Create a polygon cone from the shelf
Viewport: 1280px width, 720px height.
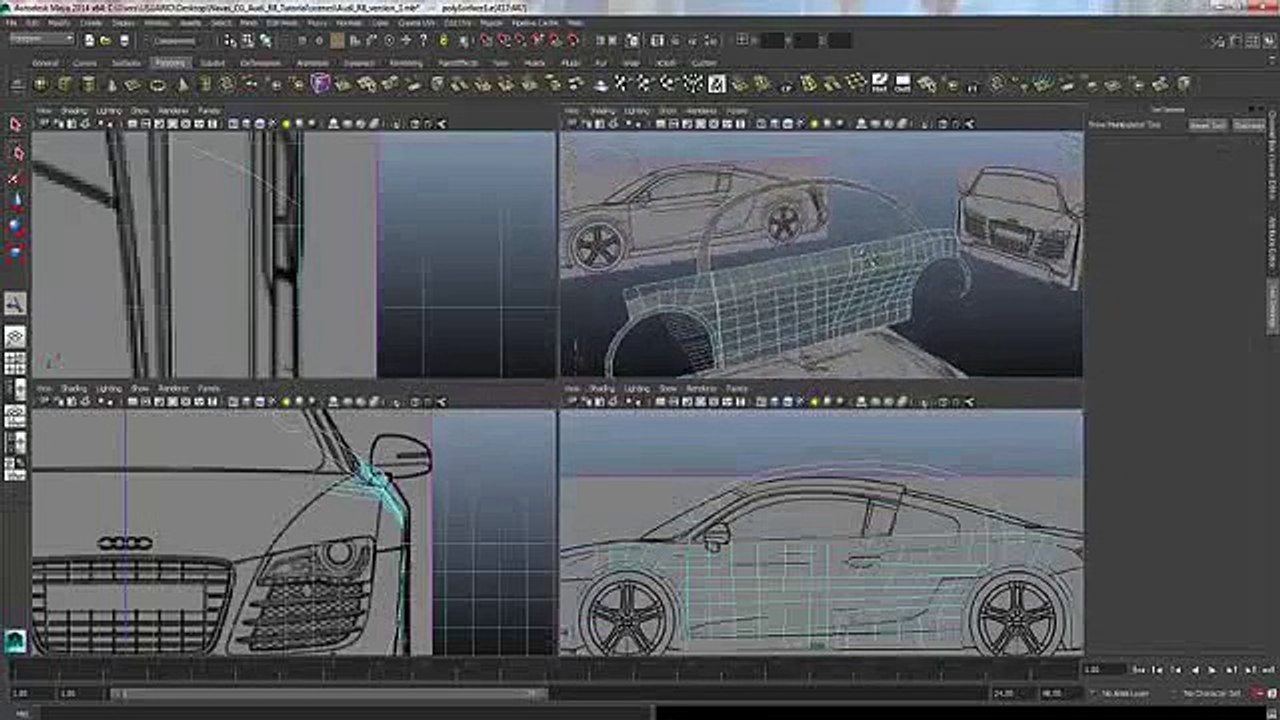[114, 85]
